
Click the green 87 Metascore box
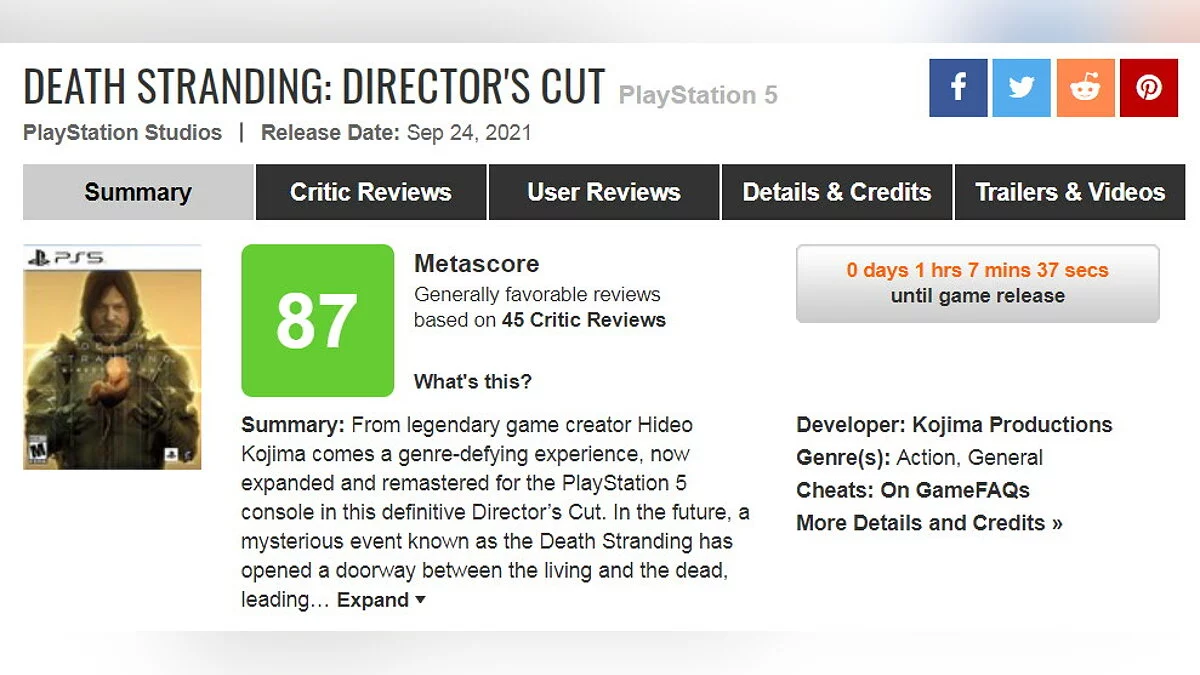click(x=317, y=321)
